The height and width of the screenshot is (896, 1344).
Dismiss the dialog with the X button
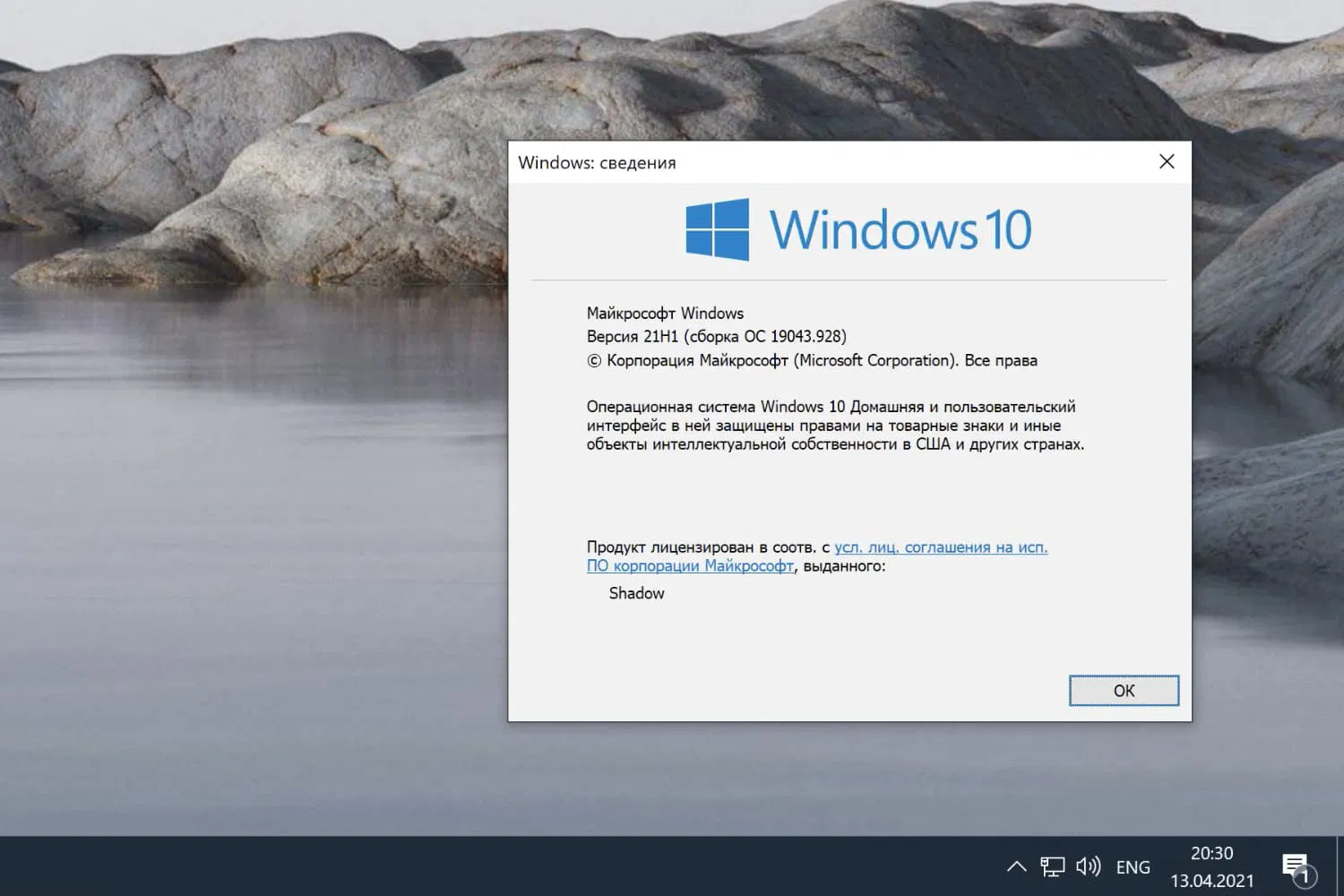1167,161
